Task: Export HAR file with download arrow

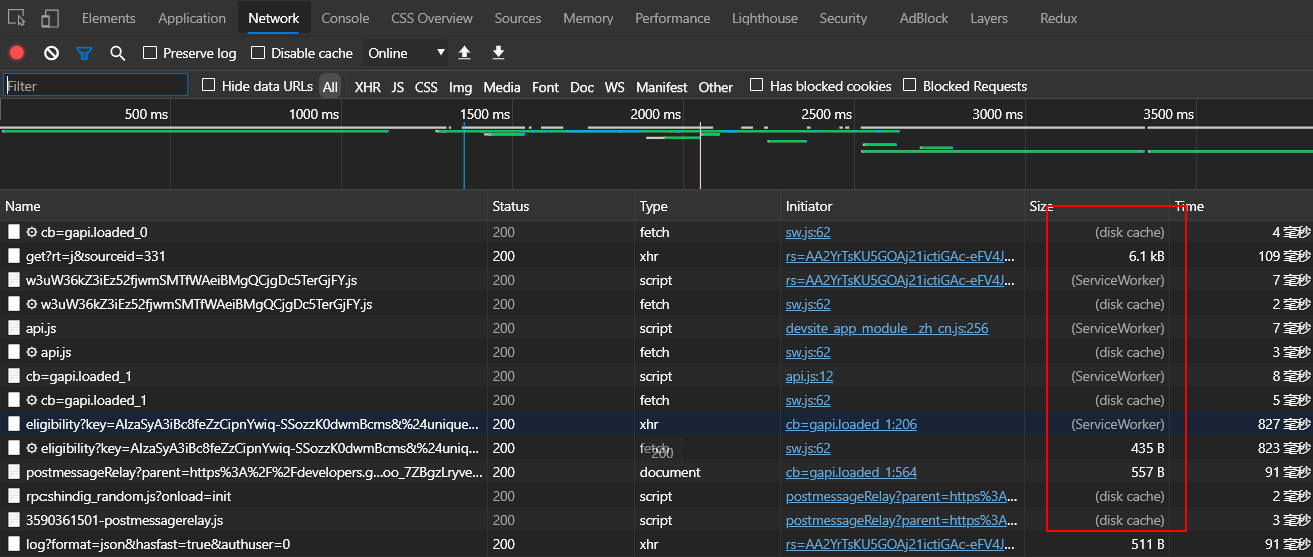Action: click(x=498, y=52)
